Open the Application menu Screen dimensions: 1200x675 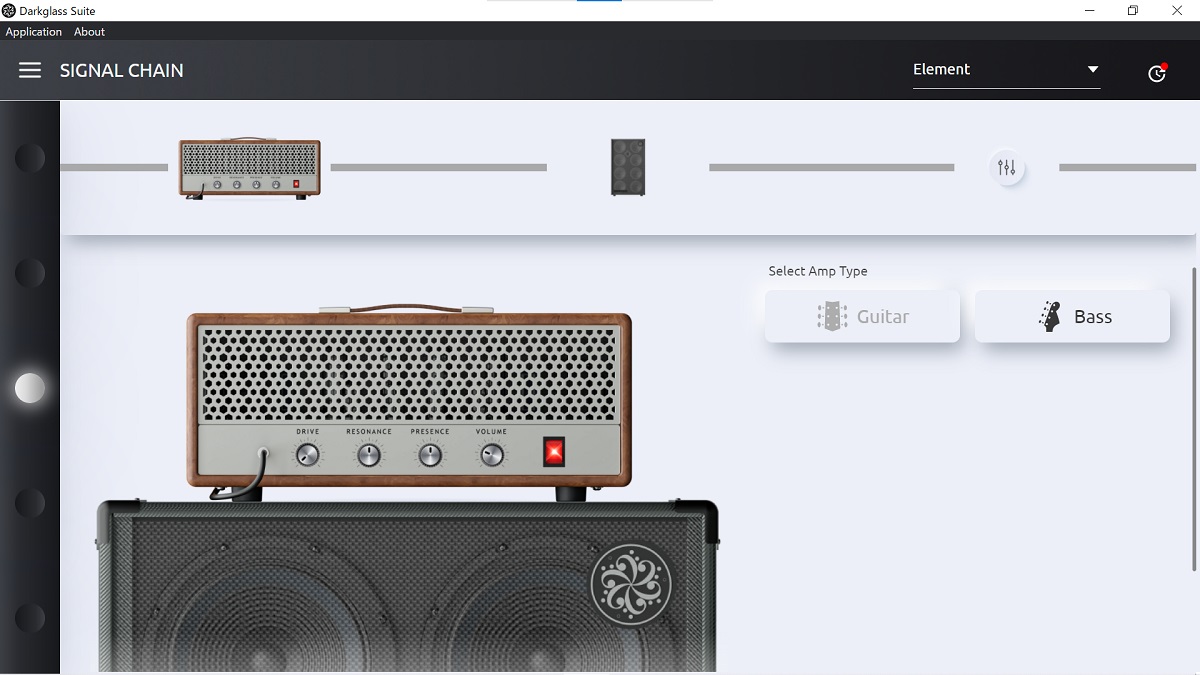(34, 32)
